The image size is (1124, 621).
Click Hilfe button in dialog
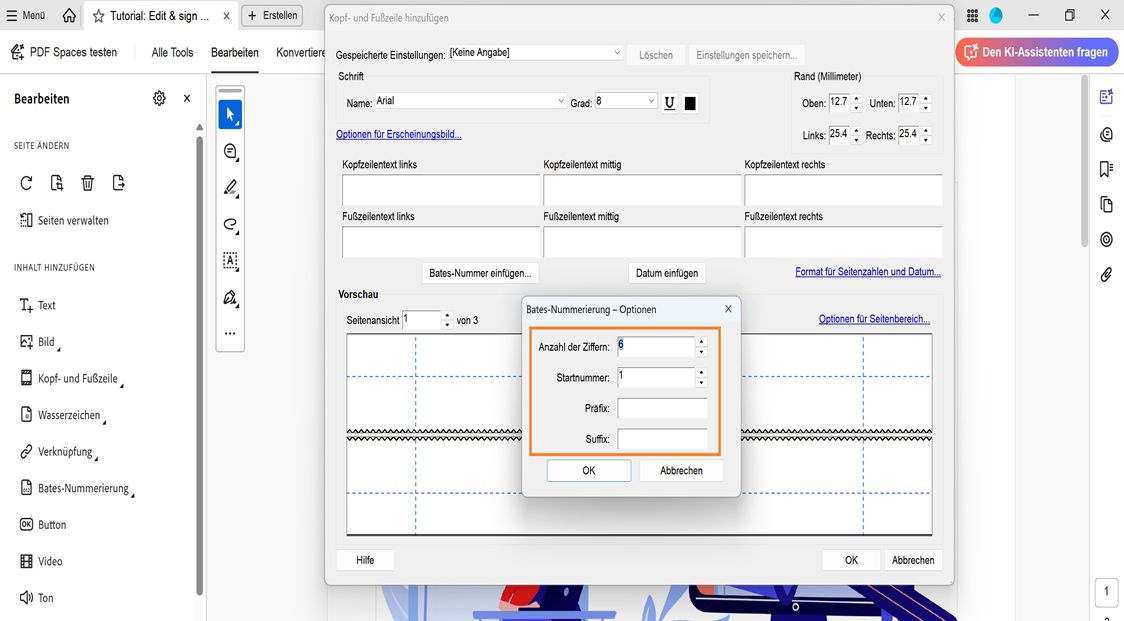point(365,560)
